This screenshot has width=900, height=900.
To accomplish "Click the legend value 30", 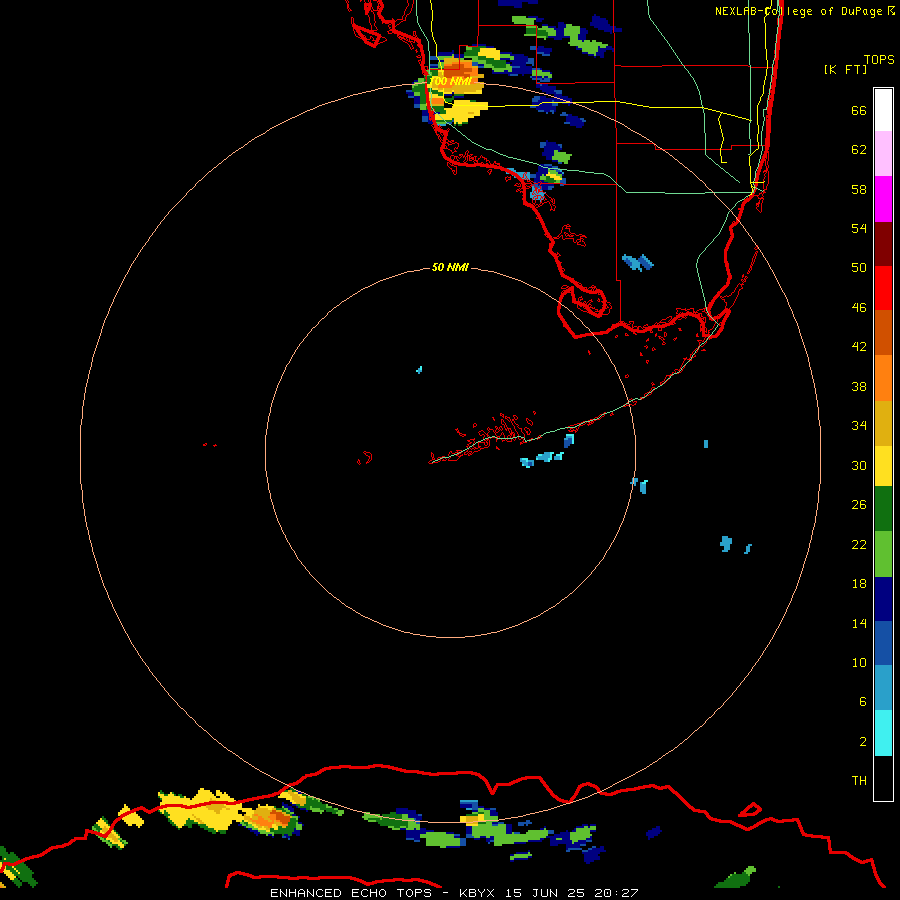I will tap(859, 465).
